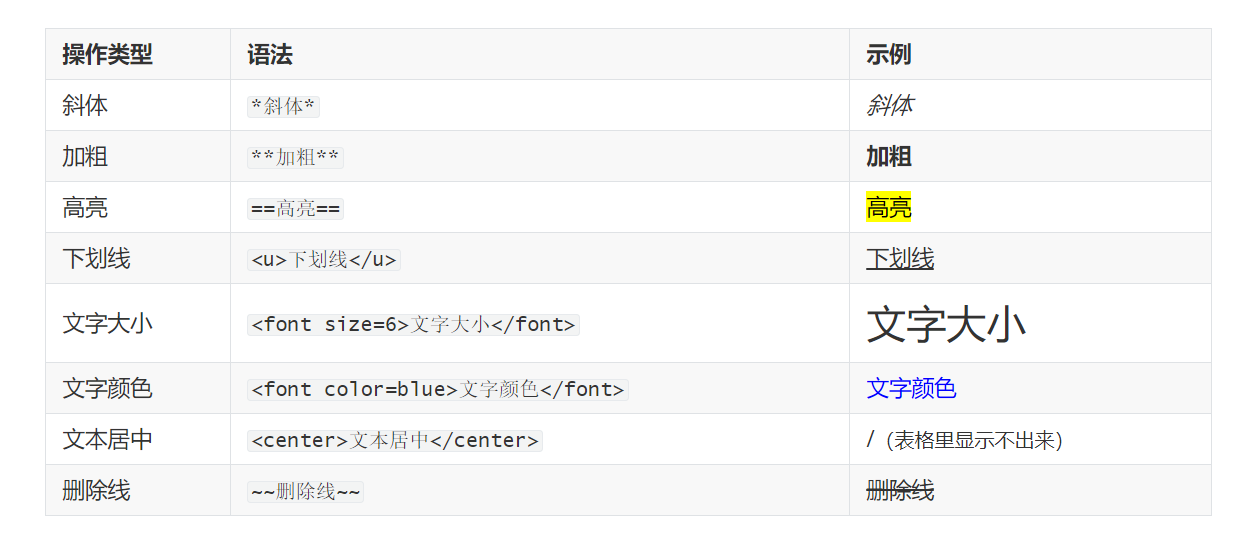Click the underline <u>下划线</u> code snippet

(x=324, y=260)
